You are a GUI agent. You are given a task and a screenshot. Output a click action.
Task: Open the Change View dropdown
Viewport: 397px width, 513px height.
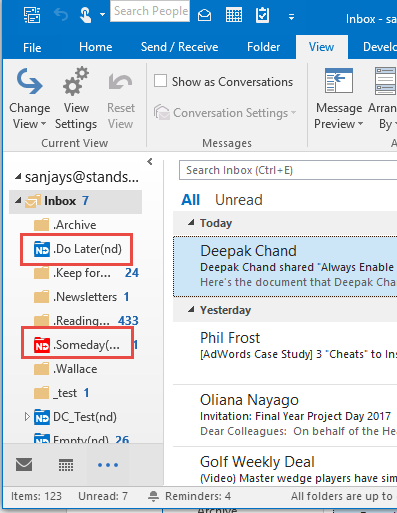click(29, 99)
